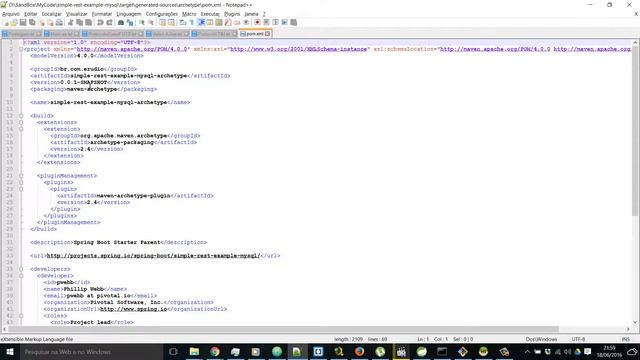Viewport: 640px width, 360px height.
Task: Open the Visualizar menu
Action: coord(77,14)
